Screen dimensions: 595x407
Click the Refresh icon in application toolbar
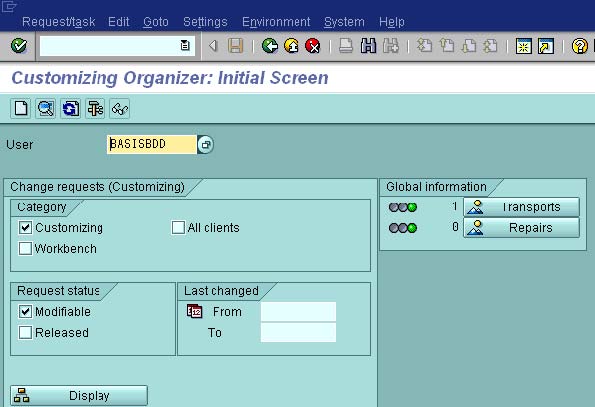pyautogui.click(x=71, y=109)
